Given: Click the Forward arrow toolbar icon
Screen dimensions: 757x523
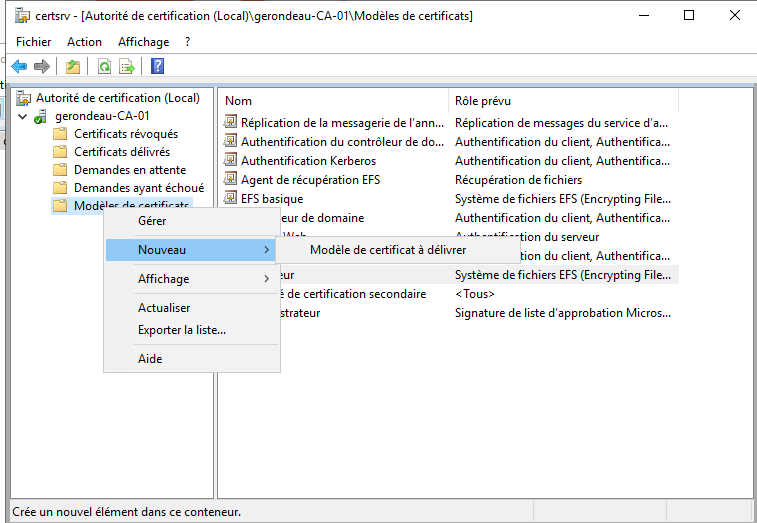Looking at the screenshot, I should (x=42, y=67).
